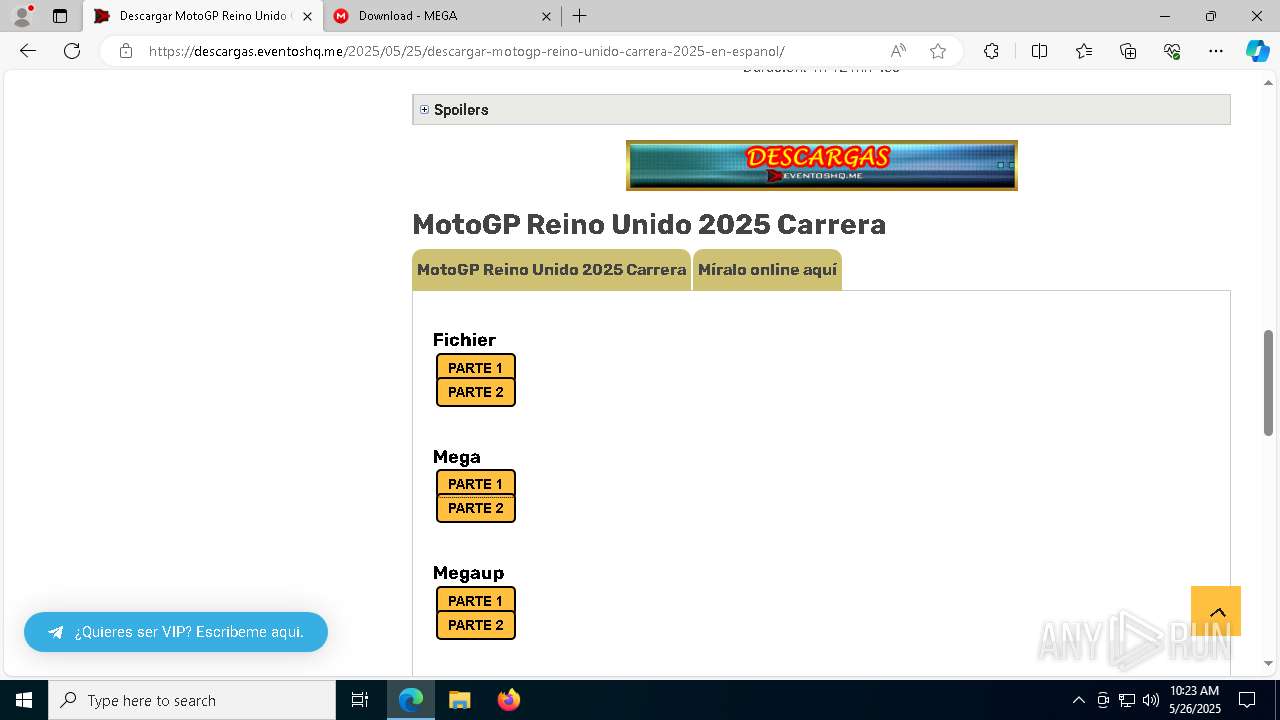Click the page vertical scrollbar thumb

(x=1268, y=382)
